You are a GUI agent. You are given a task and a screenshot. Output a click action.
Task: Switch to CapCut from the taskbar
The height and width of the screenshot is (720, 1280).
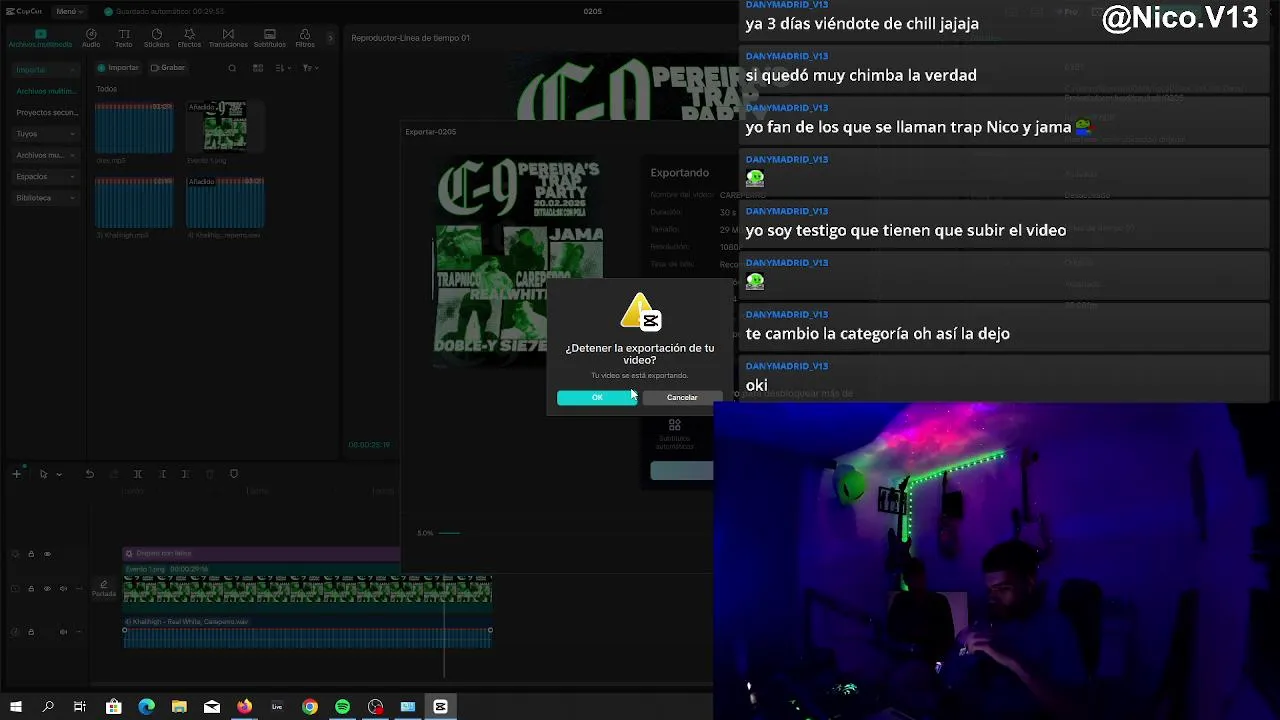click(440, 707)
